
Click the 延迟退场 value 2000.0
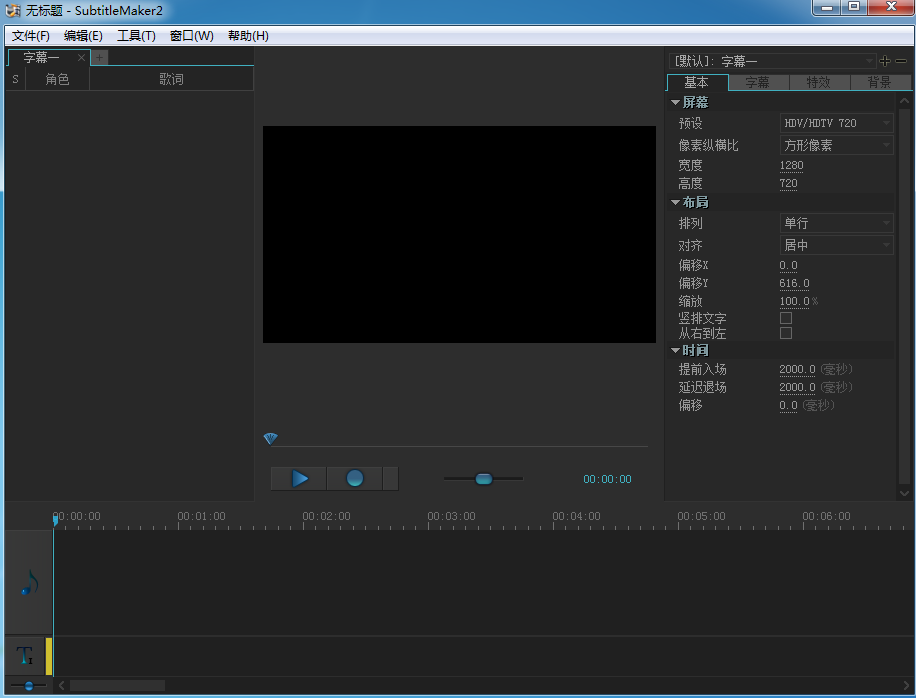[x=797, y=387]
